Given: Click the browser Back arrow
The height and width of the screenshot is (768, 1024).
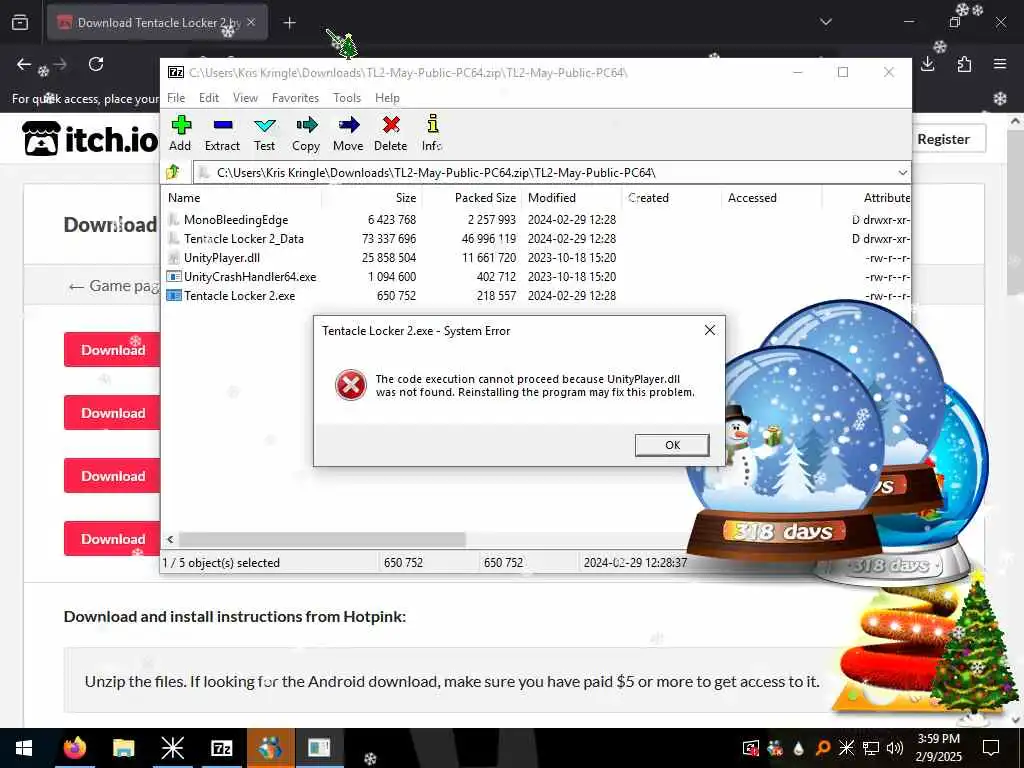Looking at the screenshot, I should [24, 64].
